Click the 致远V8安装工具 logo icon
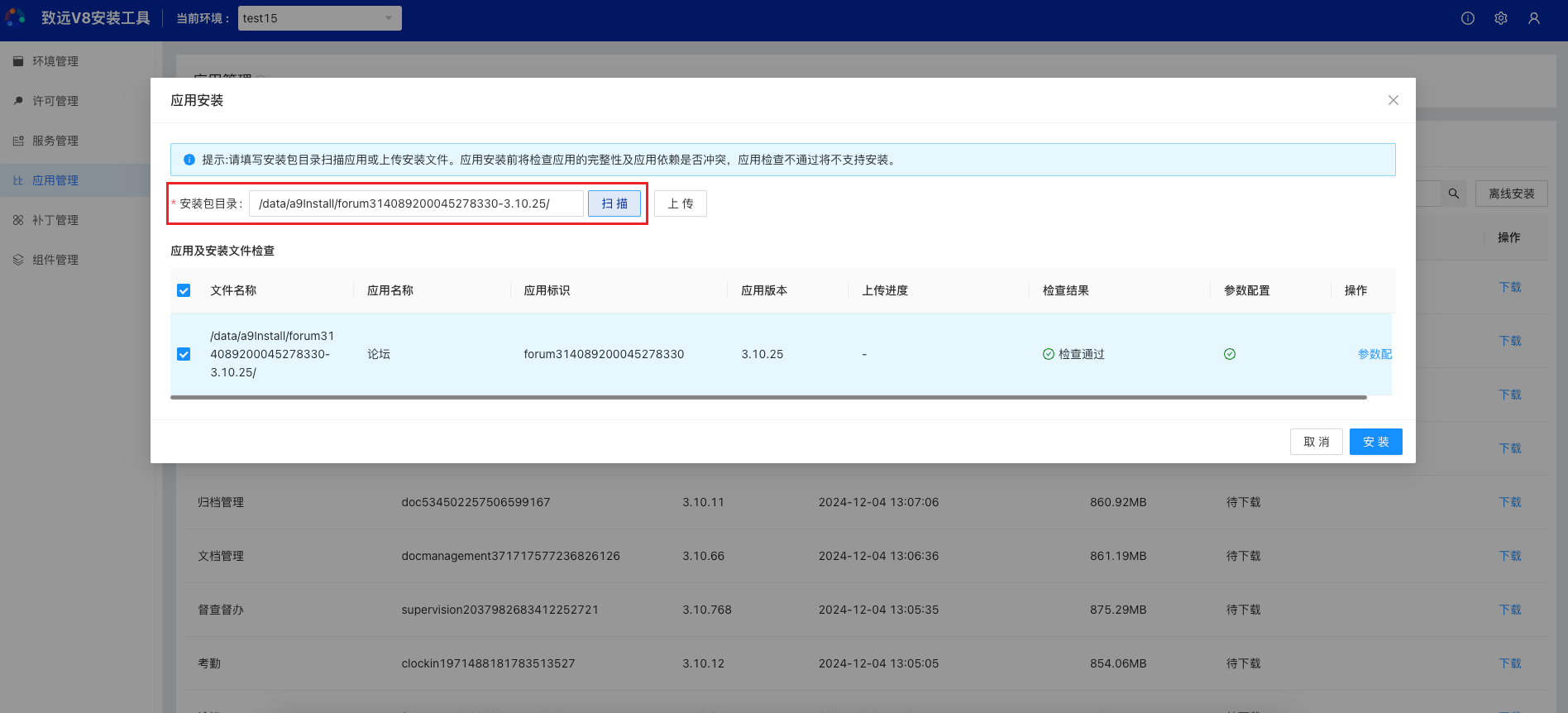This screenshot has height=713, width=1568. (16, 17)
